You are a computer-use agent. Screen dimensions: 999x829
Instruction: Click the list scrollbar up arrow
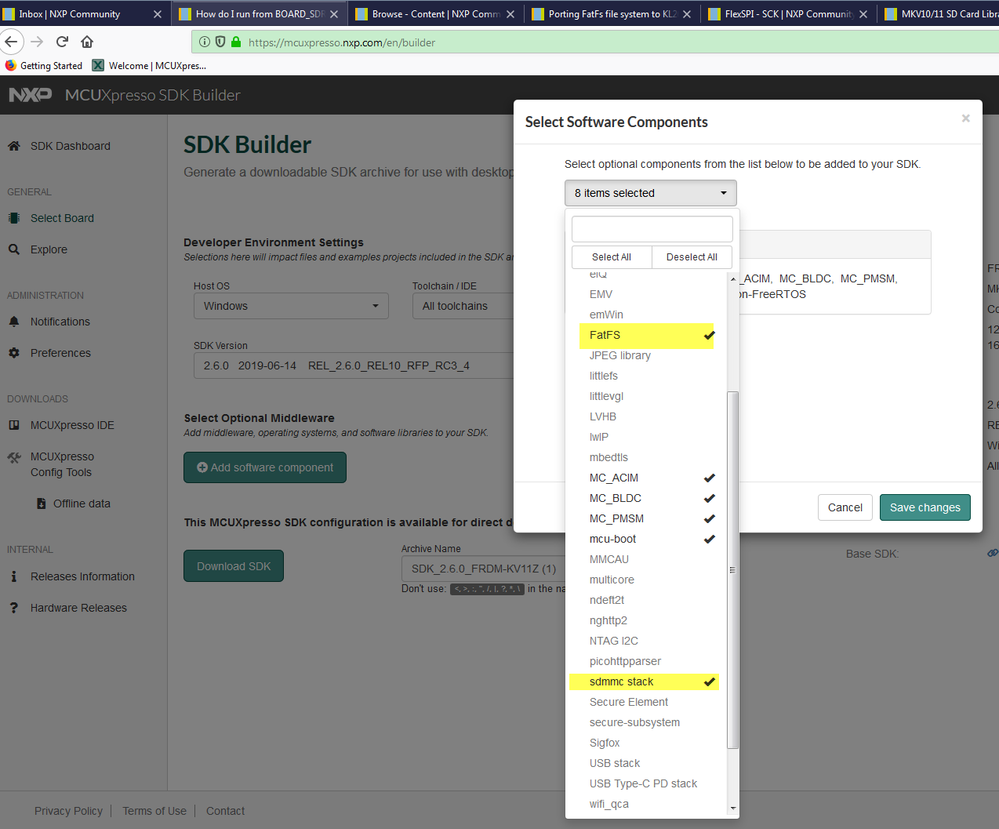(x=733, y=279)
